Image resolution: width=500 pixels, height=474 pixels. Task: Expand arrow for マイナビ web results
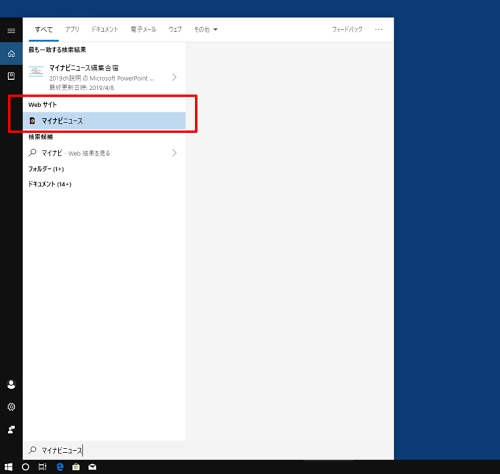tap(174, 153)
